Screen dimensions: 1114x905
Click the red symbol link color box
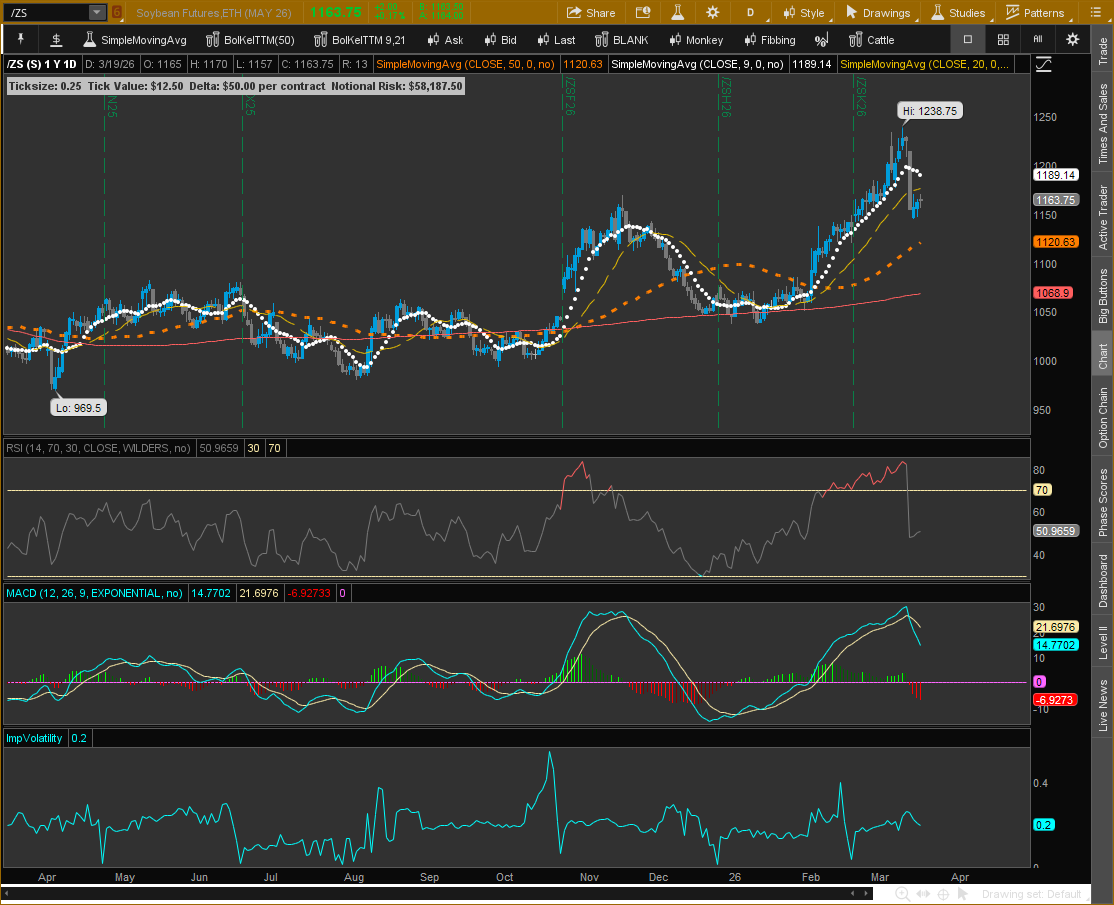tap(117, 13)
